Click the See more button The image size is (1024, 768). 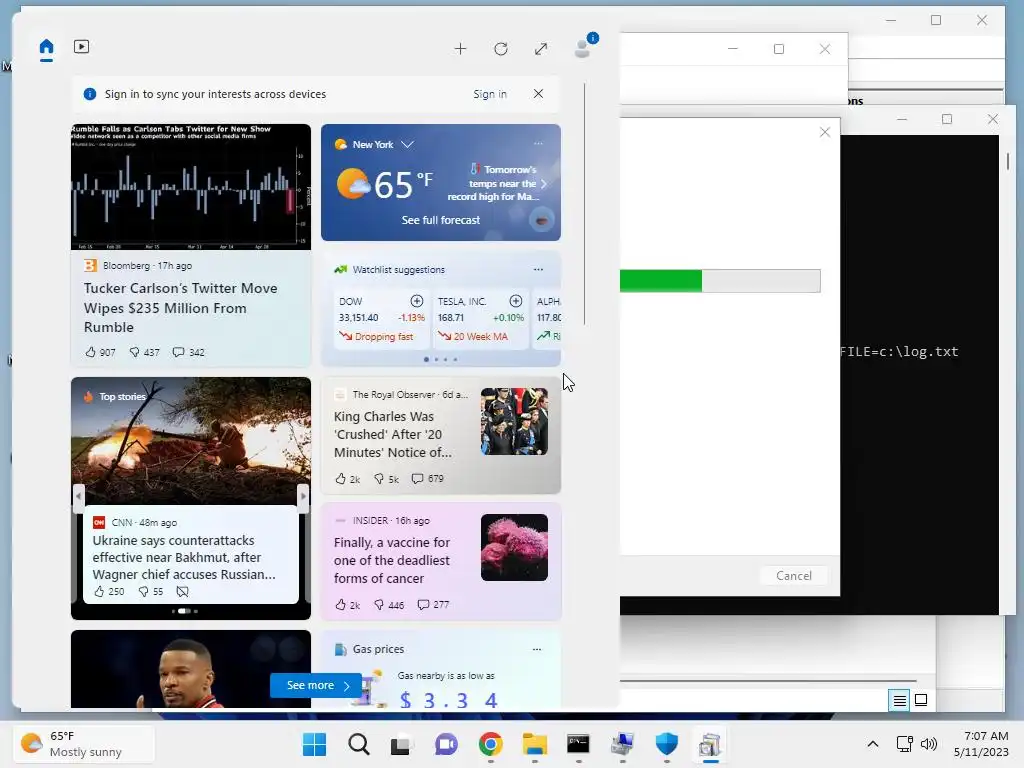(315, 685)
